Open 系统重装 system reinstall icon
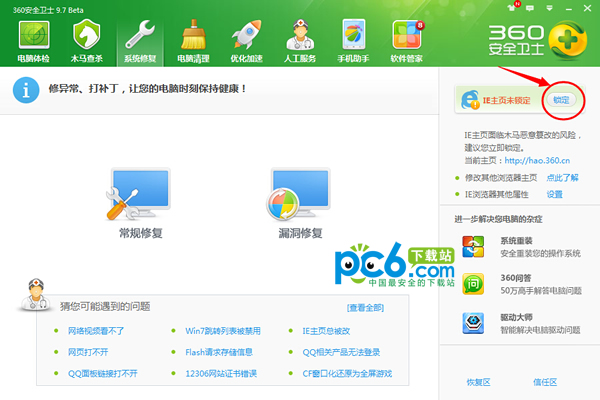This screenshot has height=400, width=600. coord(473,247)
